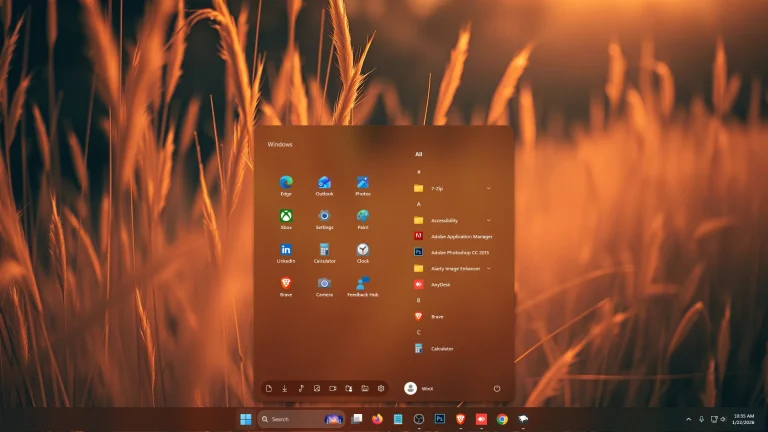Click the # letter header

pyautogui.click(x=418, y=172)
